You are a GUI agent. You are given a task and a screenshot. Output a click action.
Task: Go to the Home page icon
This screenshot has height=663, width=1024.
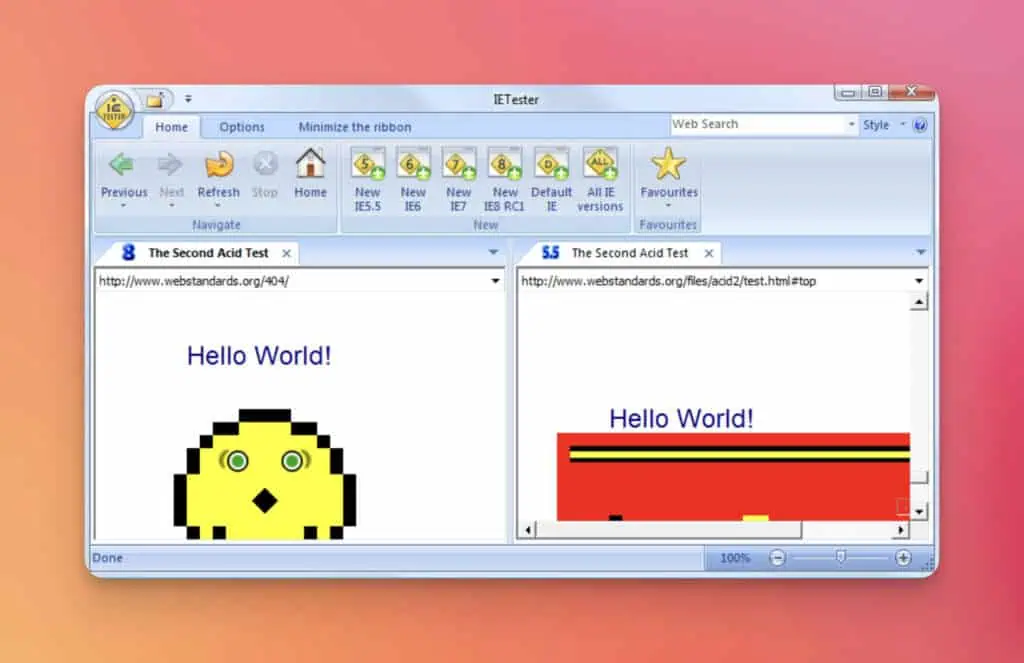tap(310, 165)
